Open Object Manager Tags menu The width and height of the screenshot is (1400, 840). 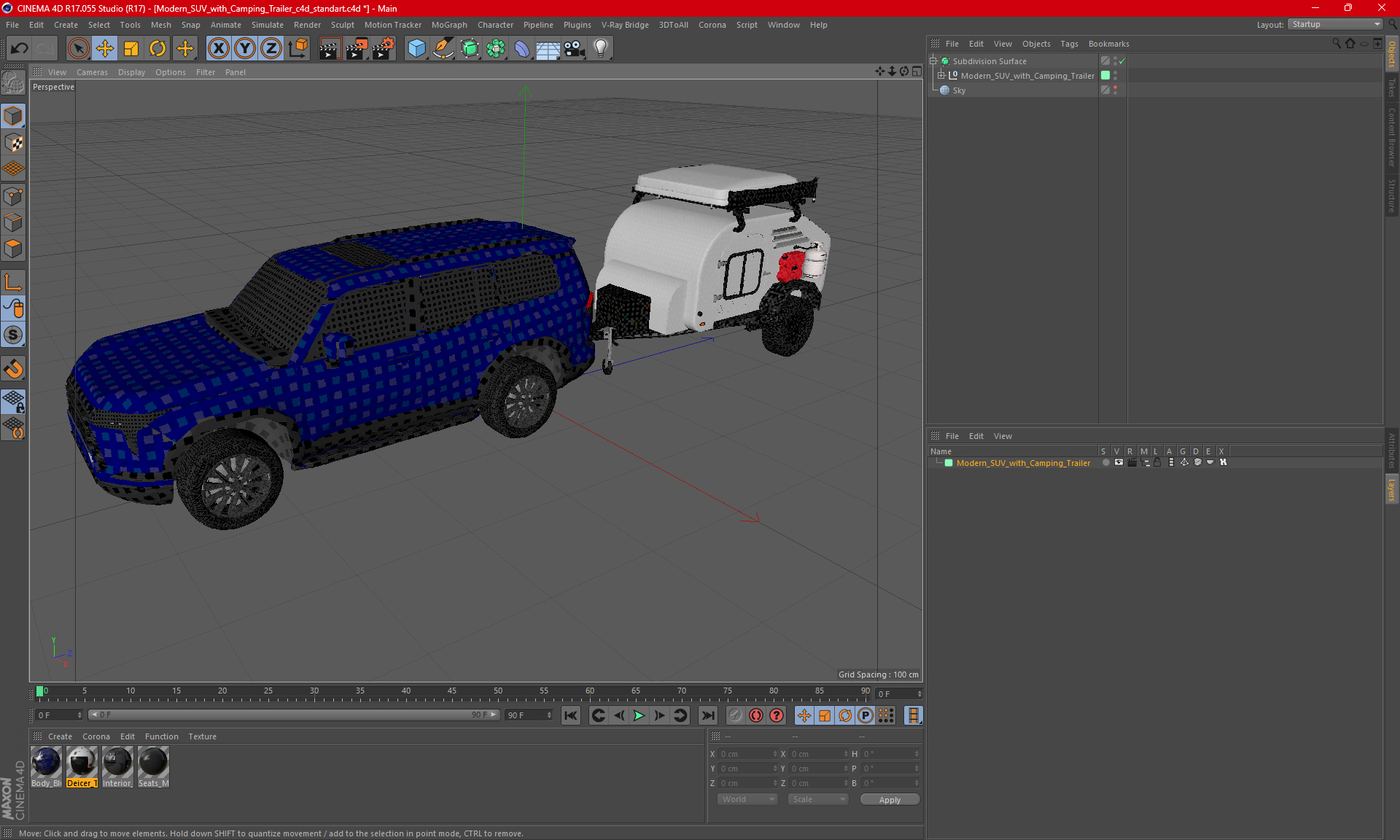pyautogui.click(x=1069, y=44)
